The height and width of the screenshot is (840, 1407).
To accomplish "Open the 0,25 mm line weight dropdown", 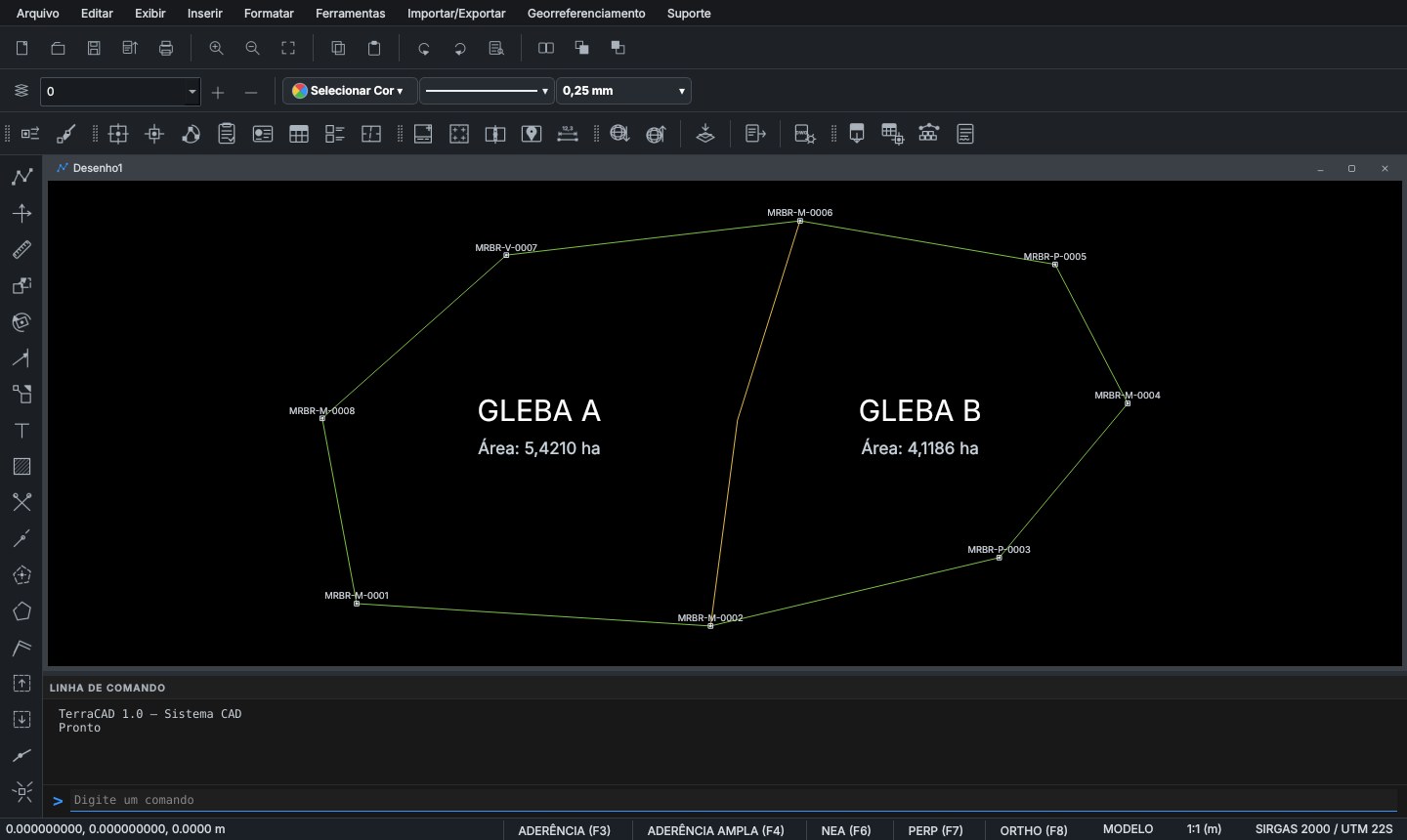I will tap(623, 91).
